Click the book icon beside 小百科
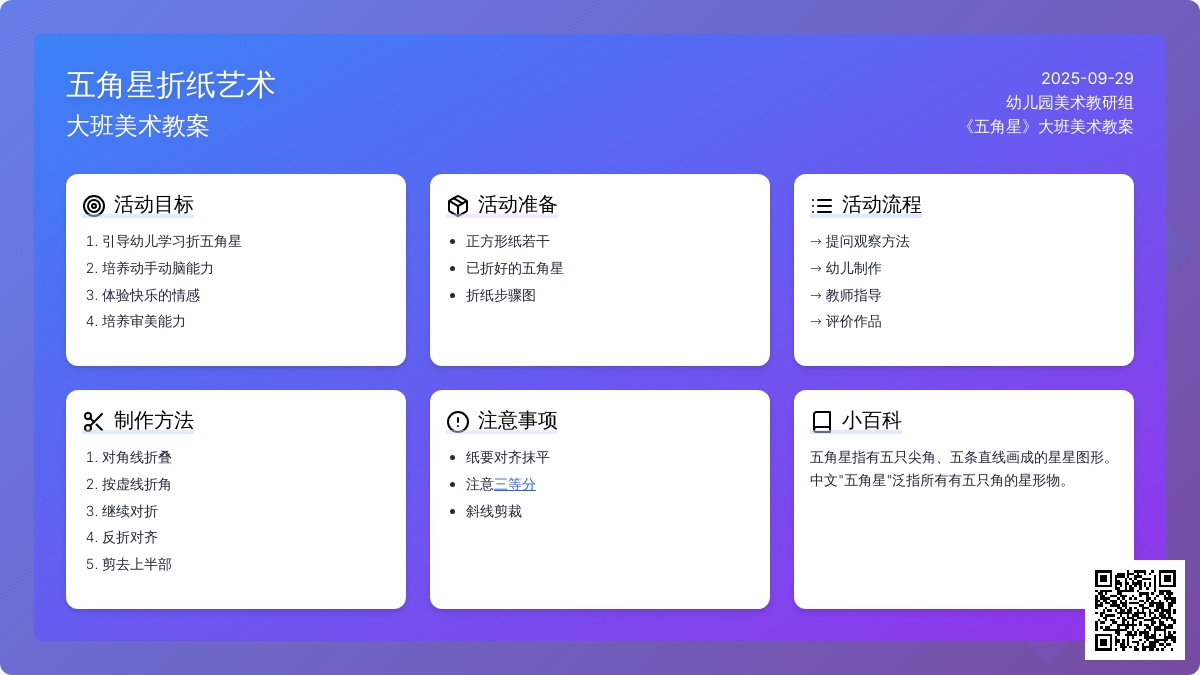The width and height of the screenshot is (1200, 675). pyautogui.click(x=822, y=422)
